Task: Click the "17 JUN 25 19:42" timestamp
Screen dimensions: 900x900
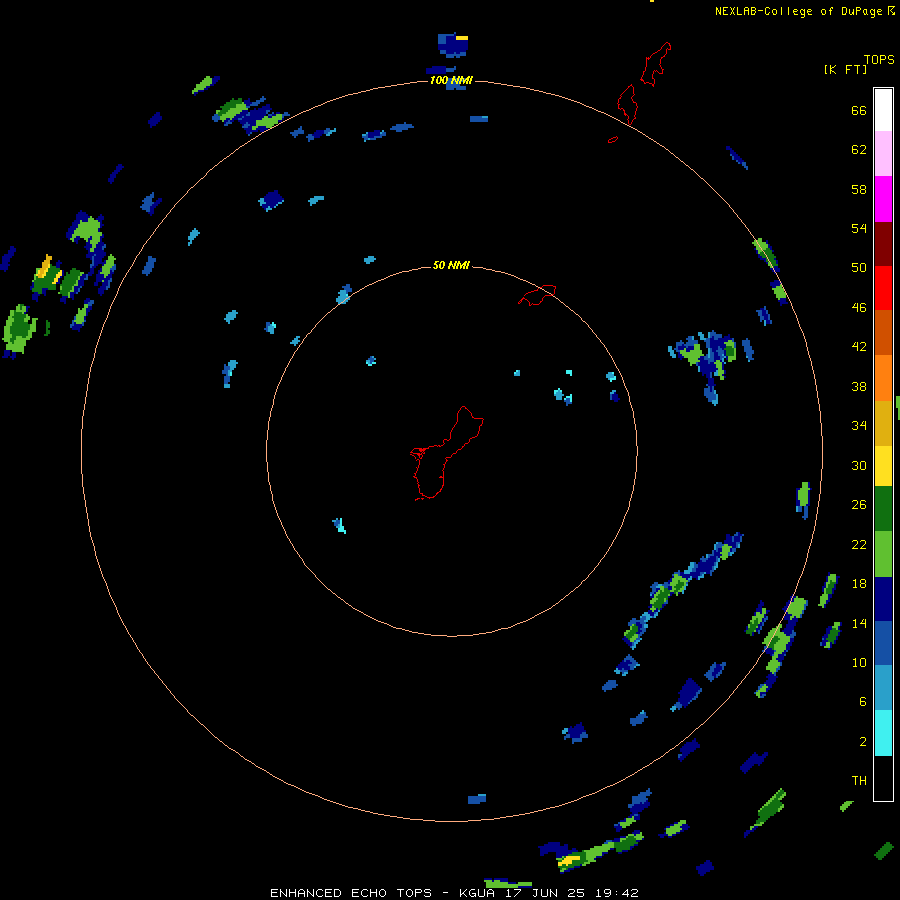Action: click(572, 893)
